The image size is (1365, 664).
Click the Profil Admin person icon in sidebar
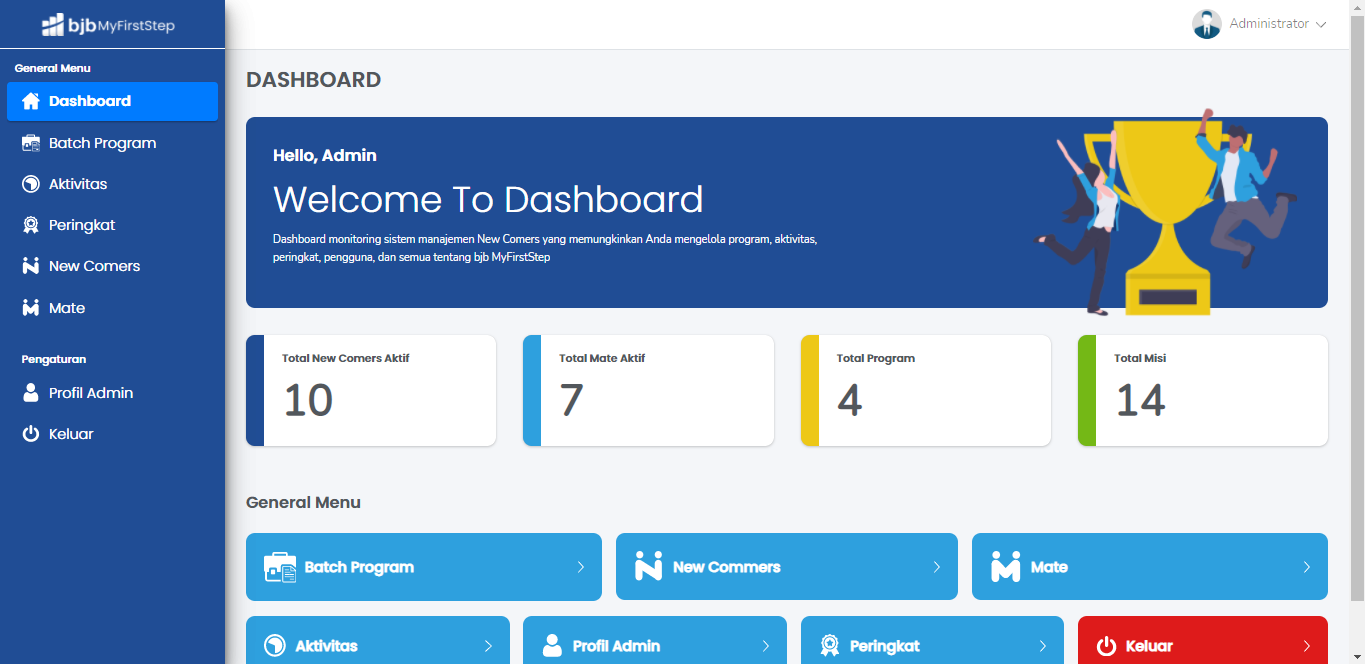tap(31, 392)
